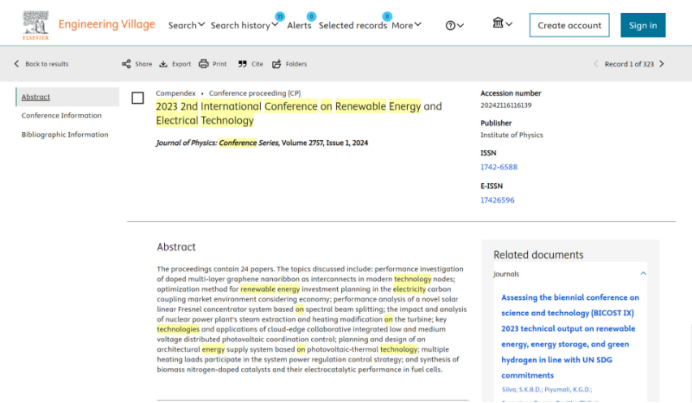Click 'Compendex' database label
The height and width of the screenshot is (403, 692).
[x=175, y=94]
